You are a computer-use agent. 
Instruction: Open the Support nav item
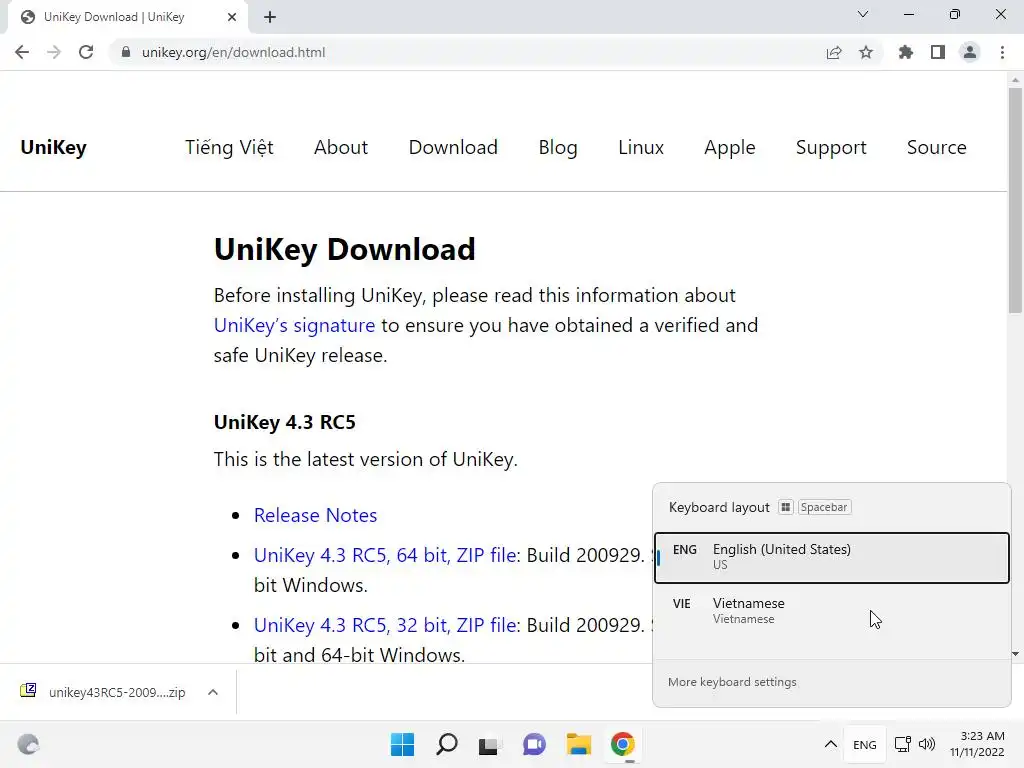click(x=831, y=148)
